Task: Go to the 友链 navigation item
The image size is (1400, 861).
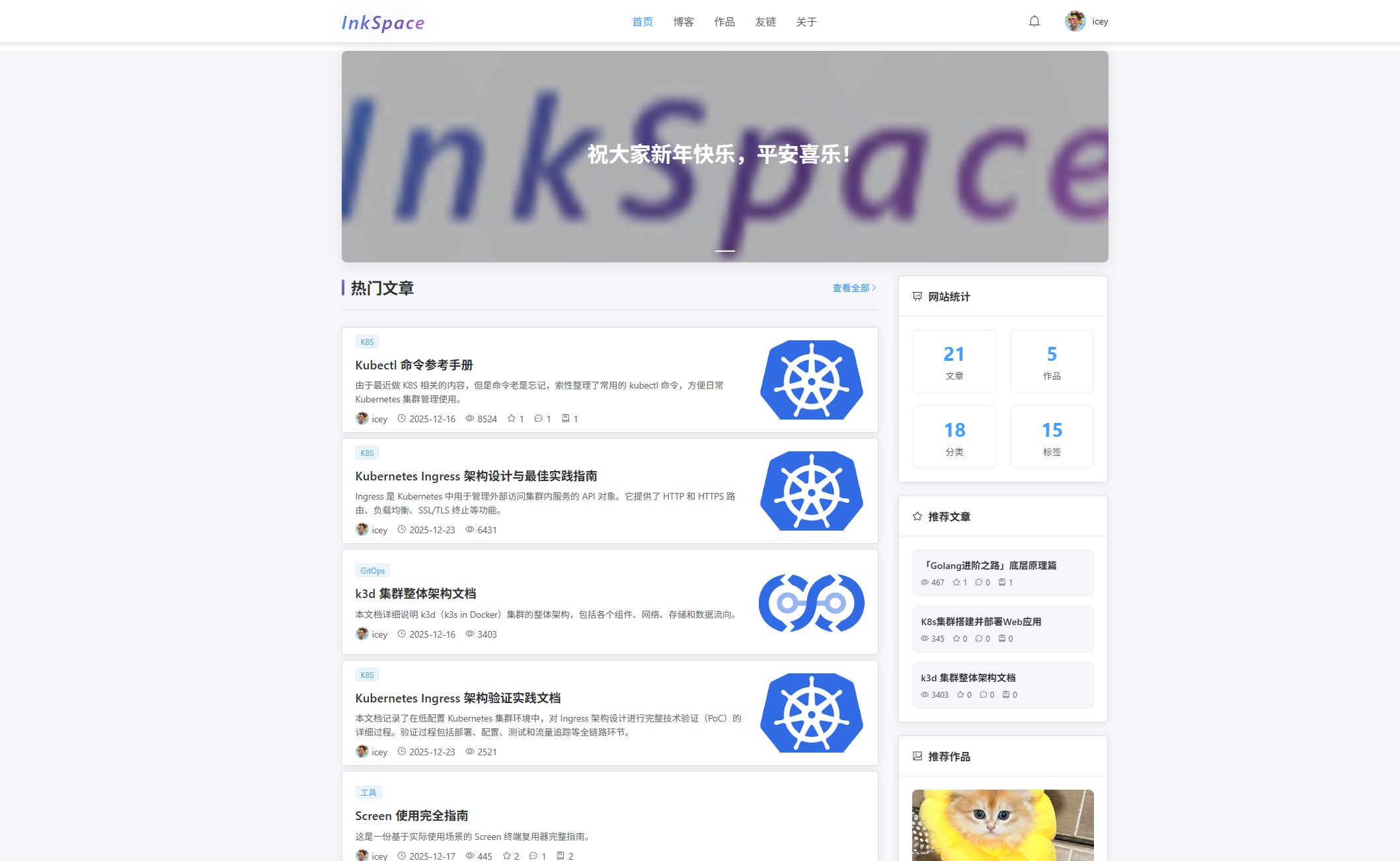Action: 765,22
